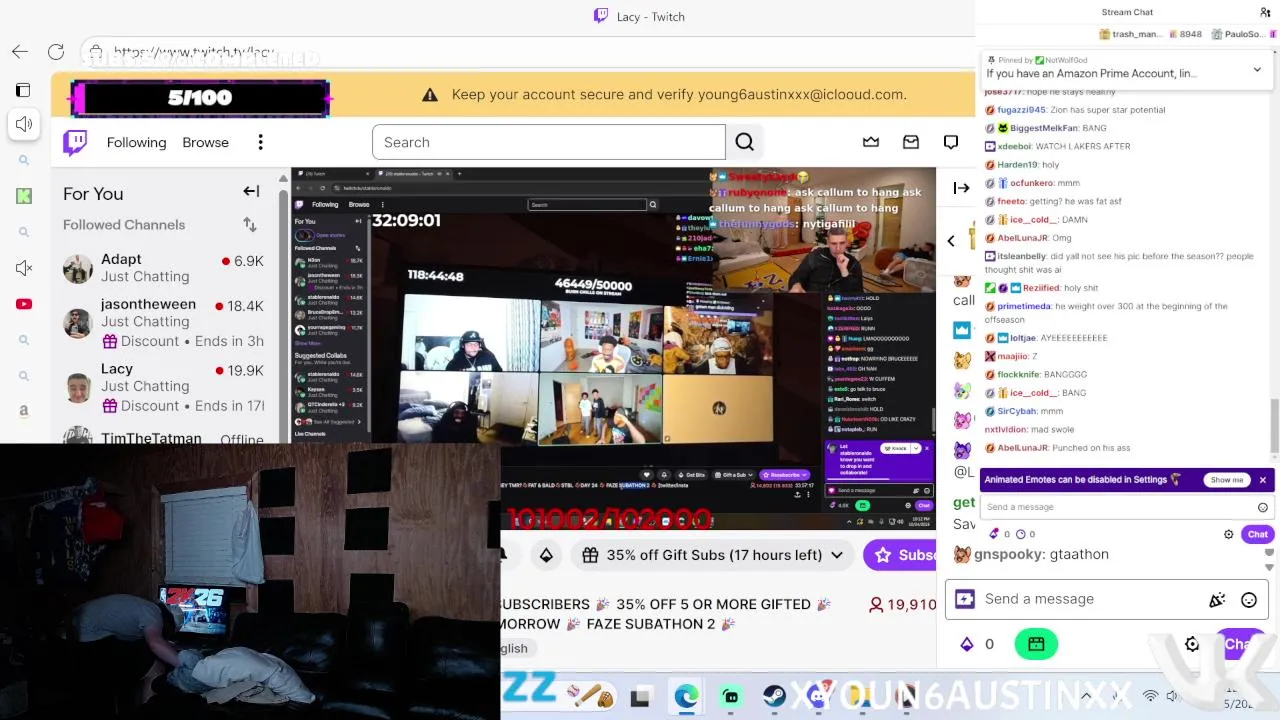Click PauloSo in the gift leaderboard
This screenshot has height=720, width=1280.
click(1238, 34)
